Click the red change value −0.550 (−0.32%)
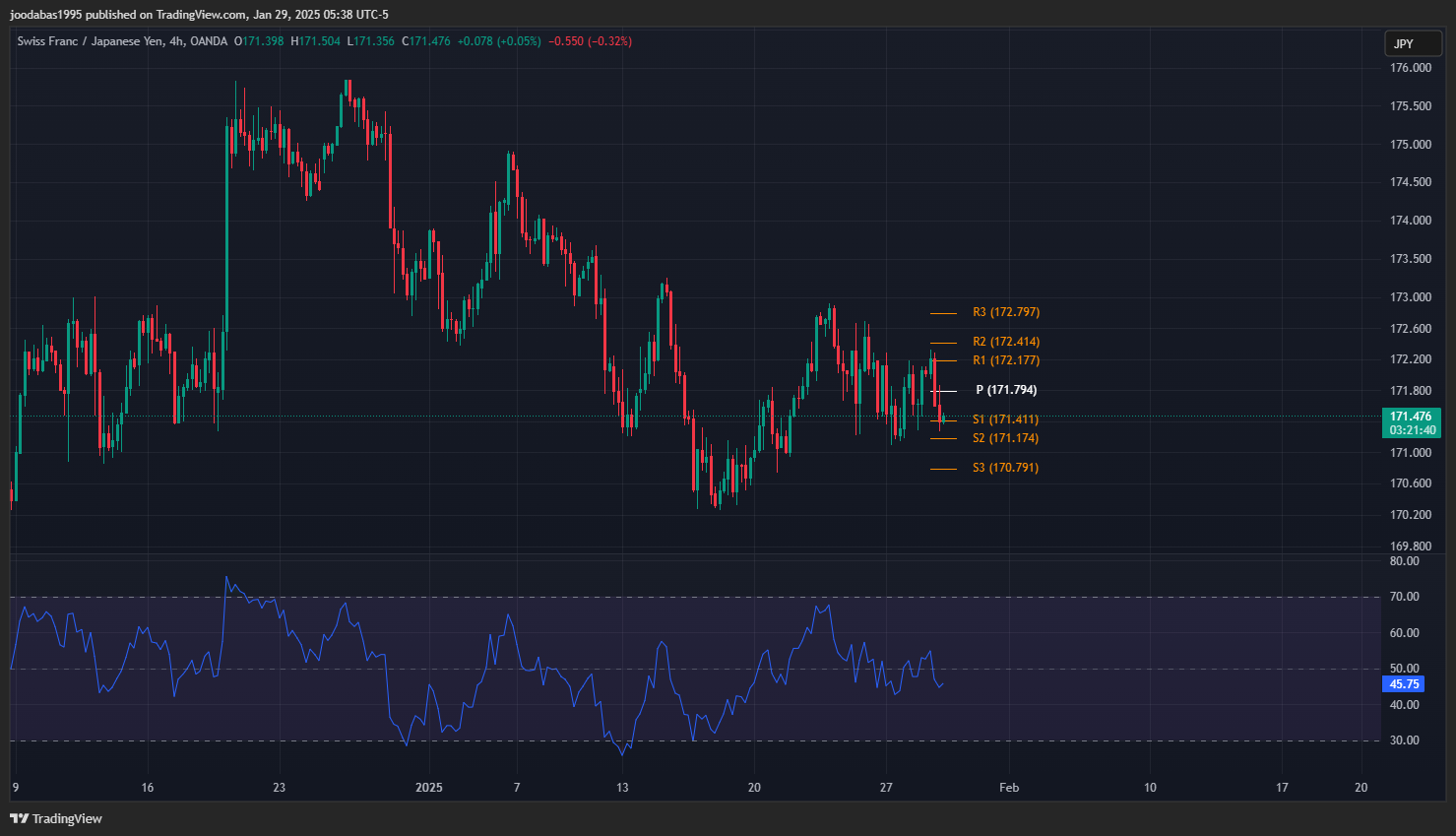This screenshot has height=836, width=1456. pos(590,41)
